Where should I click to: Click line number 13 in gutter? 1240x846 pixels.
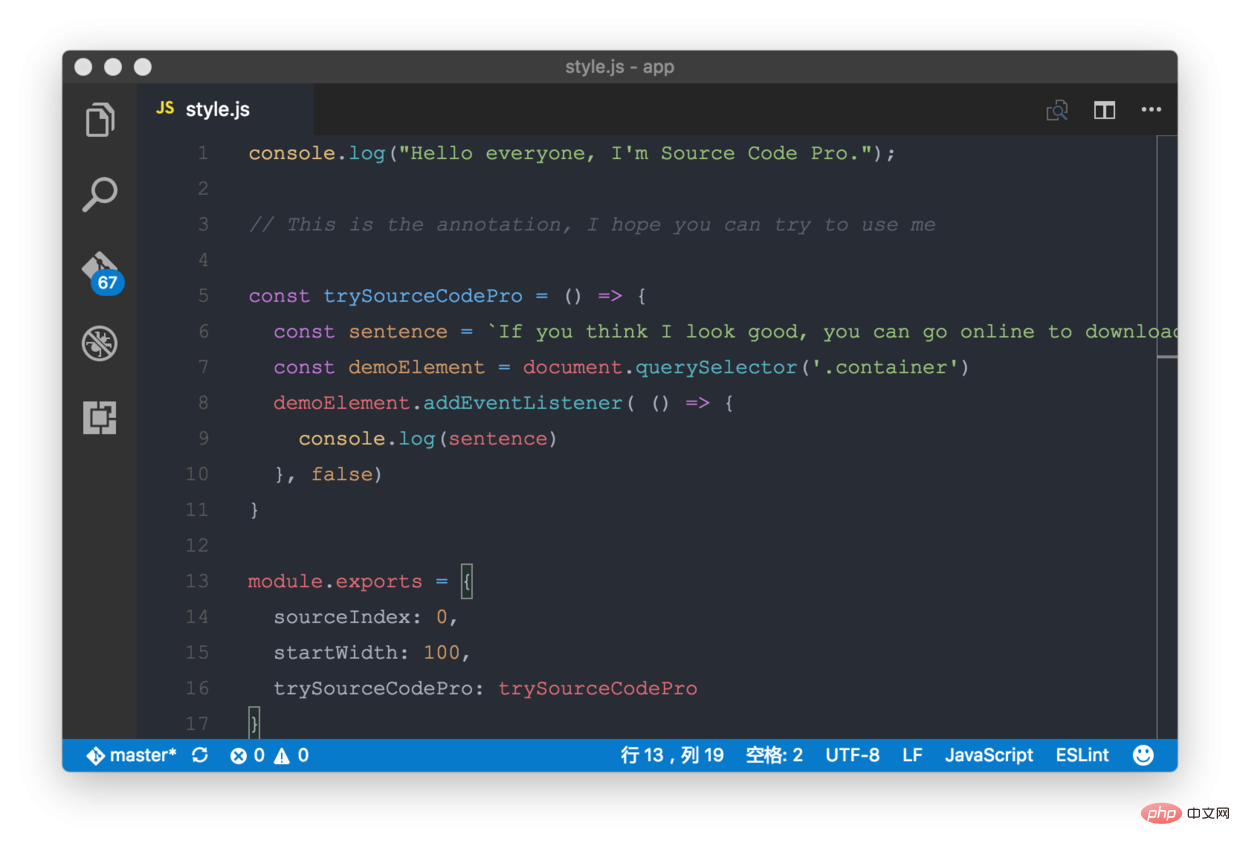point(197,581)
